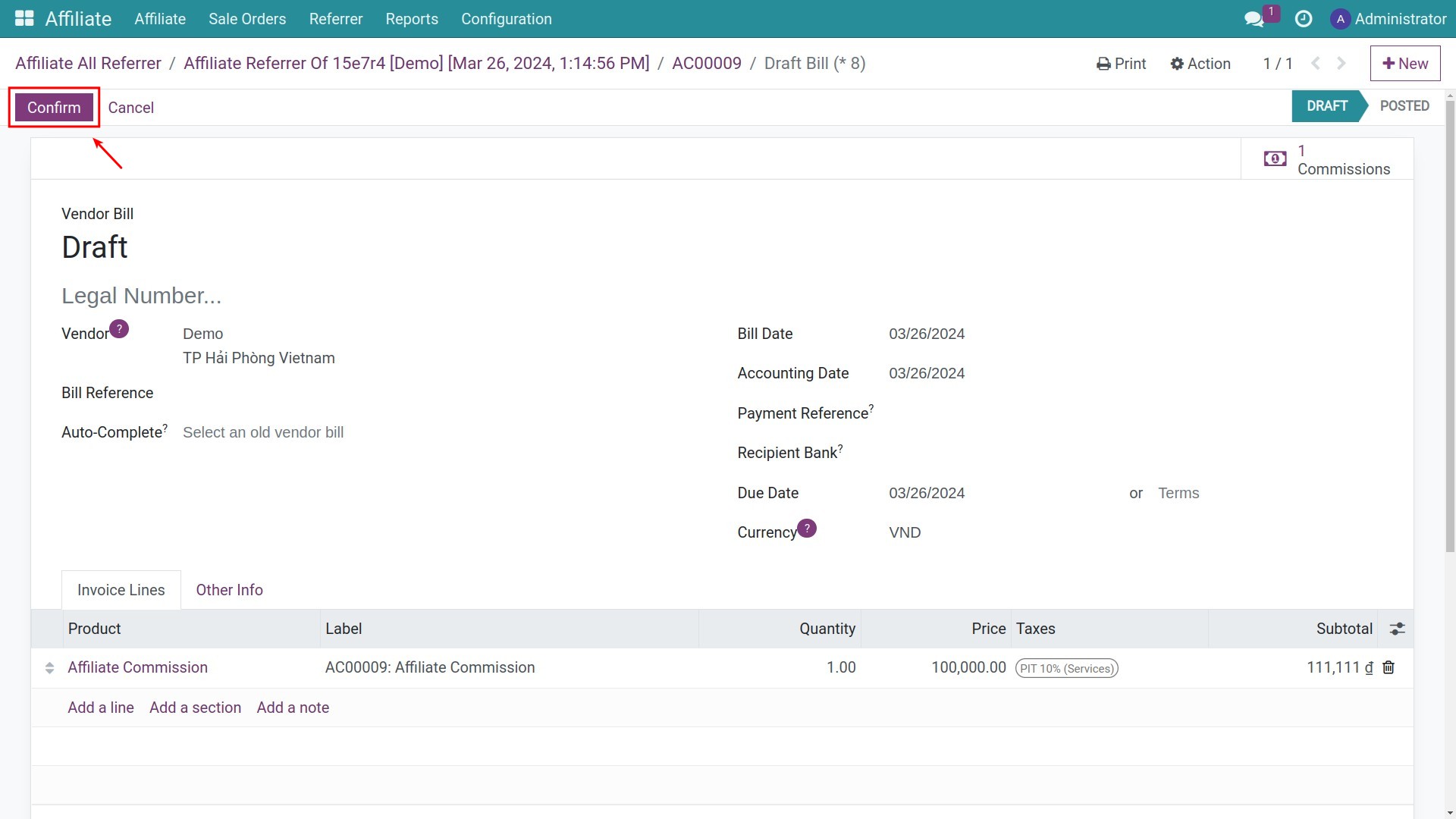This screenshot has height=819, width=1456.
Task: Open the Sale Orders menu
Action: 247,19
